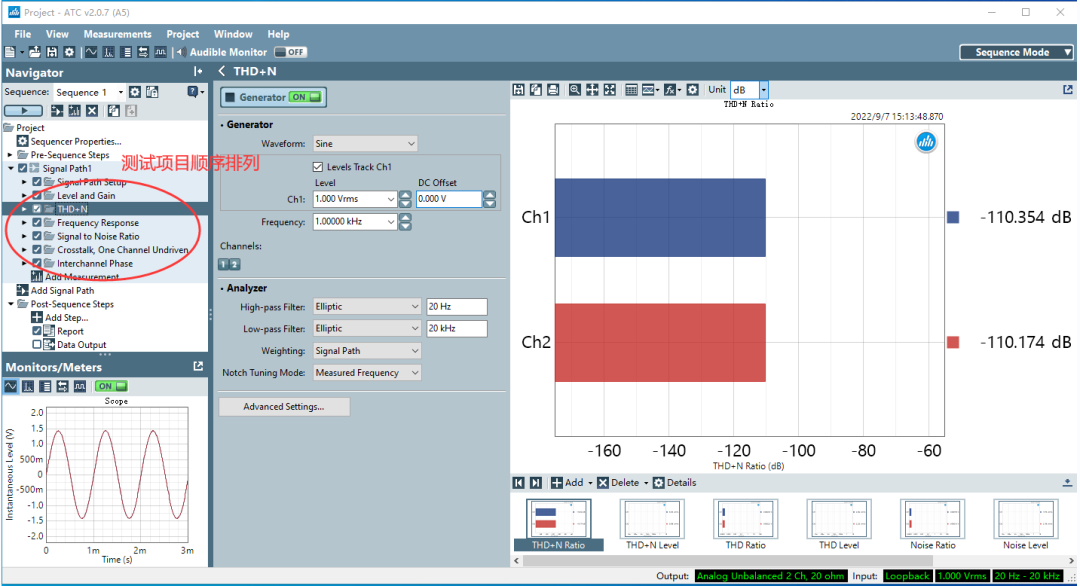This screenshot has width=1080, height=586.
Task: Undock the Monitors/Meters panel
Action: point(198,366)
